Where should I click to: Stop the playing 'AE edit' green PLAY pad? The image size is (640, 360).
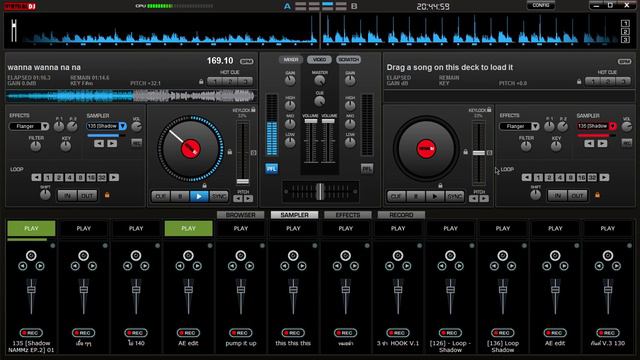pyautogui.click(x=189, y=229)
